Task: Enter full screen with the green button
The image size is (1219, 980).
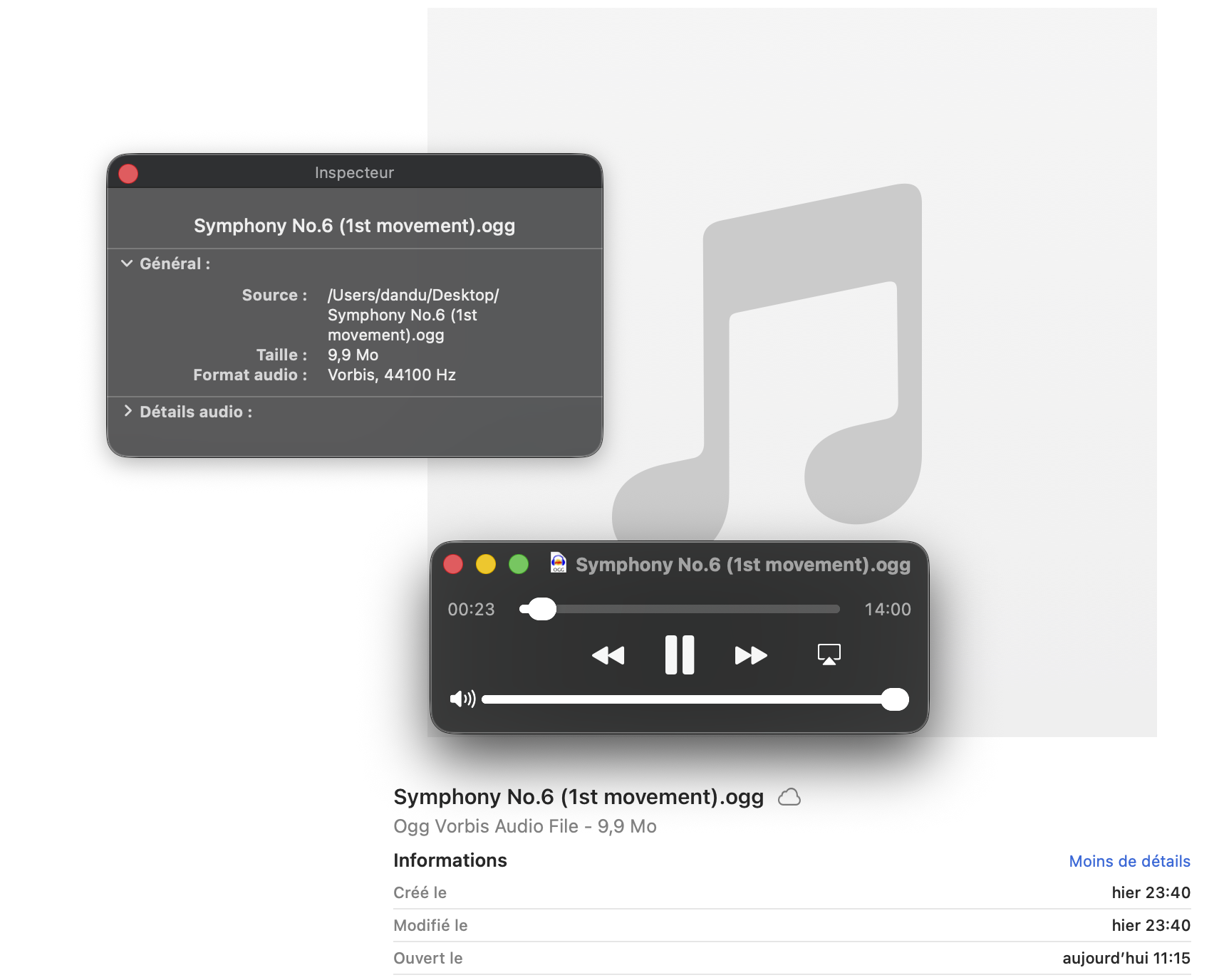Action: (519, 565)
